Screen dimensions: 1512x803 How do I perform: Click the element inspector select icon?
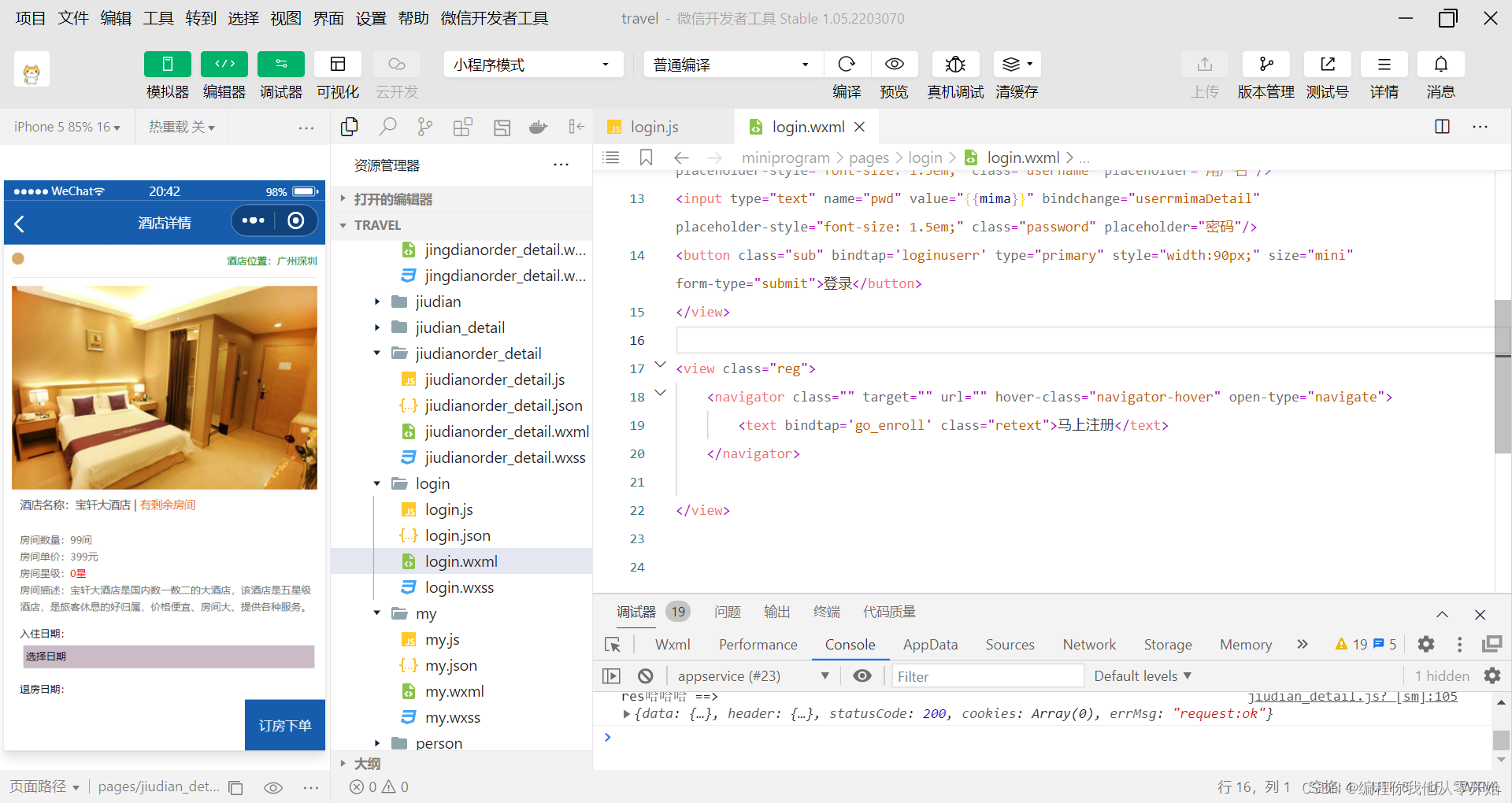point(613,645)
